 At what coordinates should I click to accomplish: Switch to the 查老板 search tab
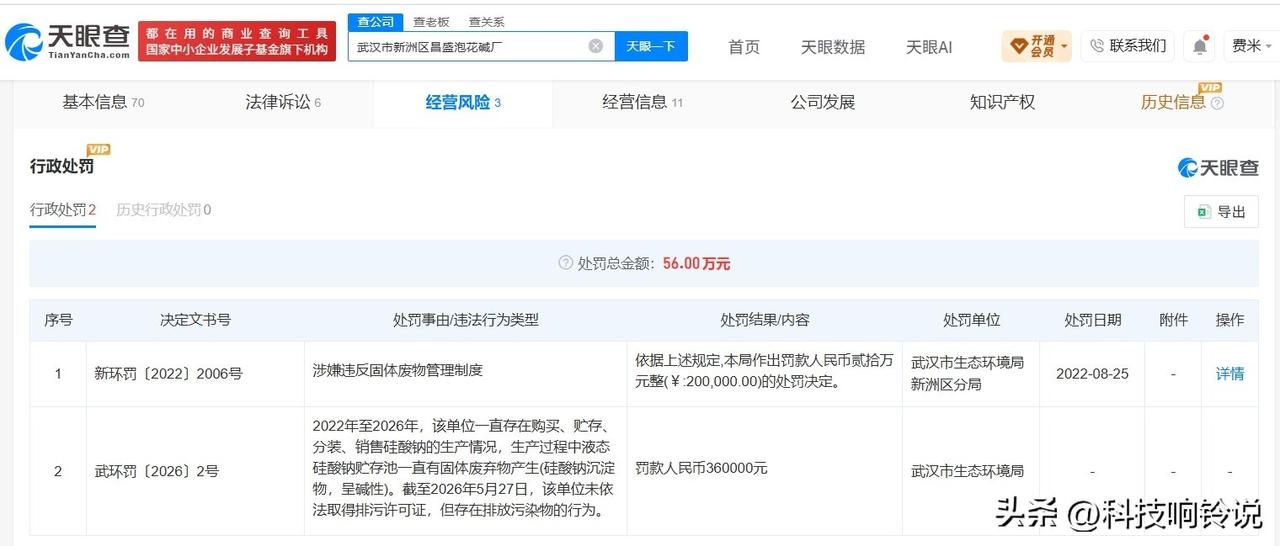[x=432, y=21]
